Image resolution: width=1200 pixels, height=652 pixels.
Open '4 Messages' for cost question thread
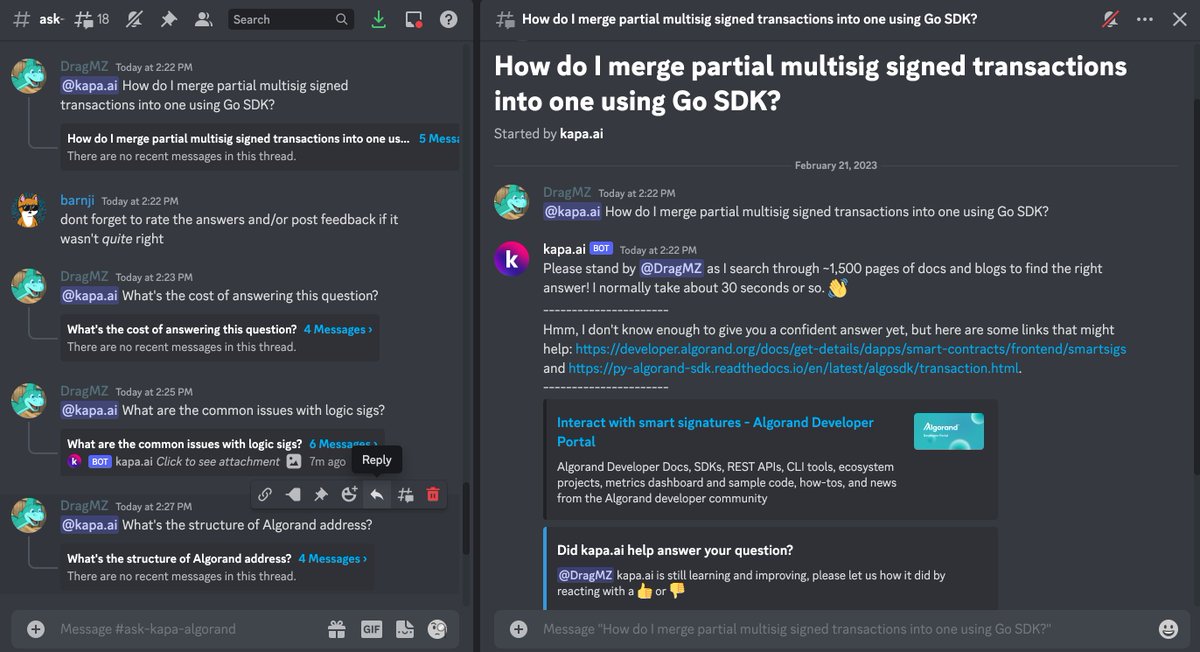(338, 329)
